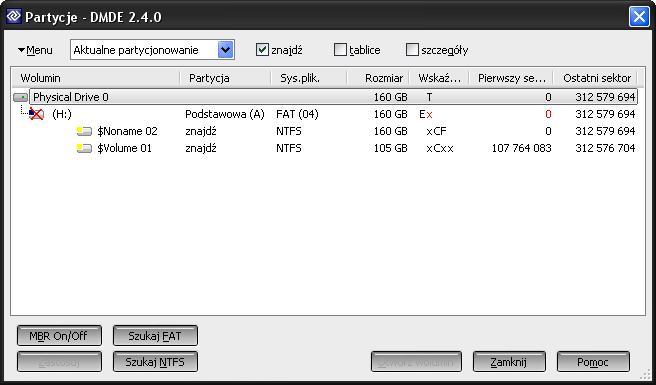656x385 pixels.
Task: Click the Ex indicator of H: partition
Action: pyautogui.click(x=426, y=114)
